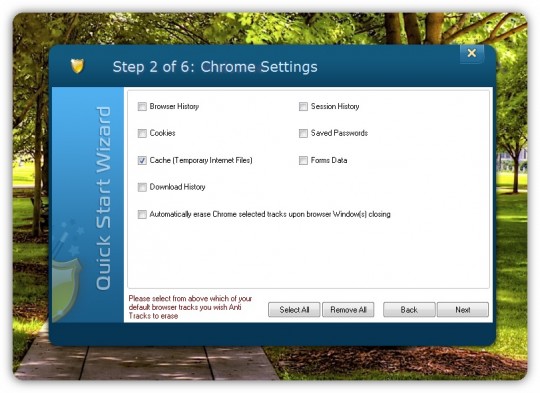Click the Select All button
This screenshot has height=393, width=540.
pos(294,310)
